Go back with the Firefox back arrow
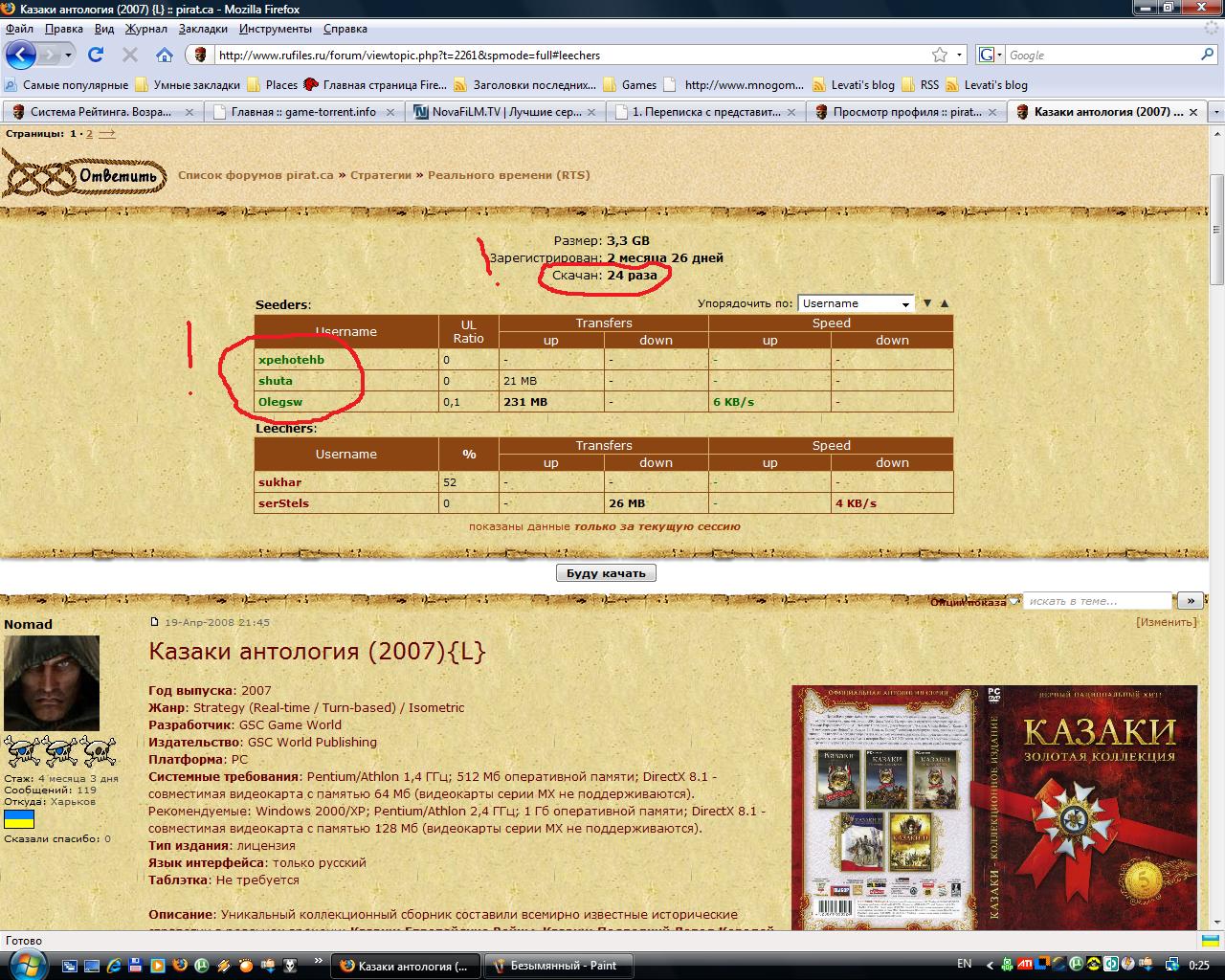 [21, 55]
